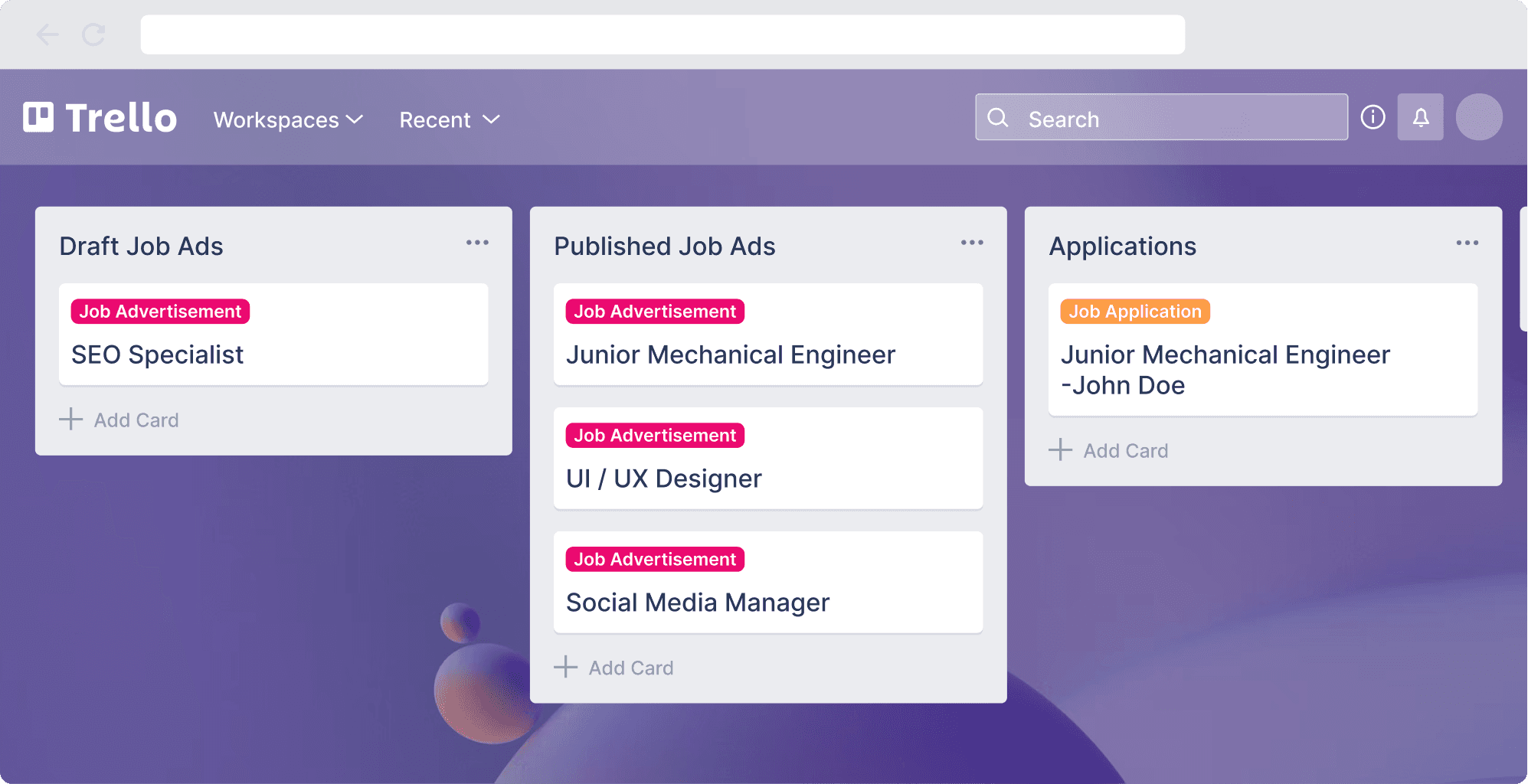Image resolution: width=1528 pixels, height=784 pixels.
Task: Click Job Advertisement label on SEO Specialist
Action: (160, 312)
